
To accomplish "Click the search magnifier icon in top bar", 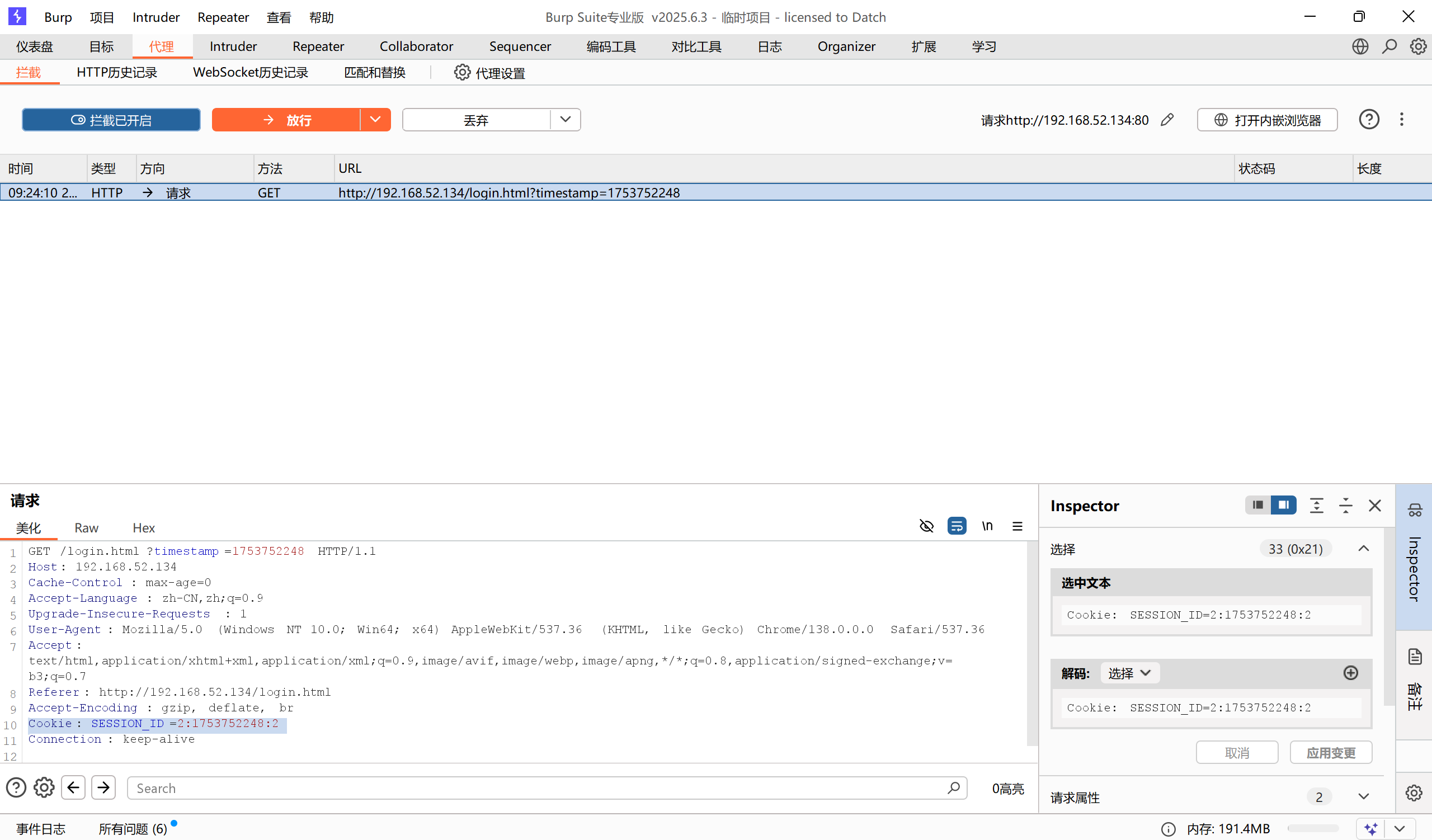I will (x=1389, y=46).
